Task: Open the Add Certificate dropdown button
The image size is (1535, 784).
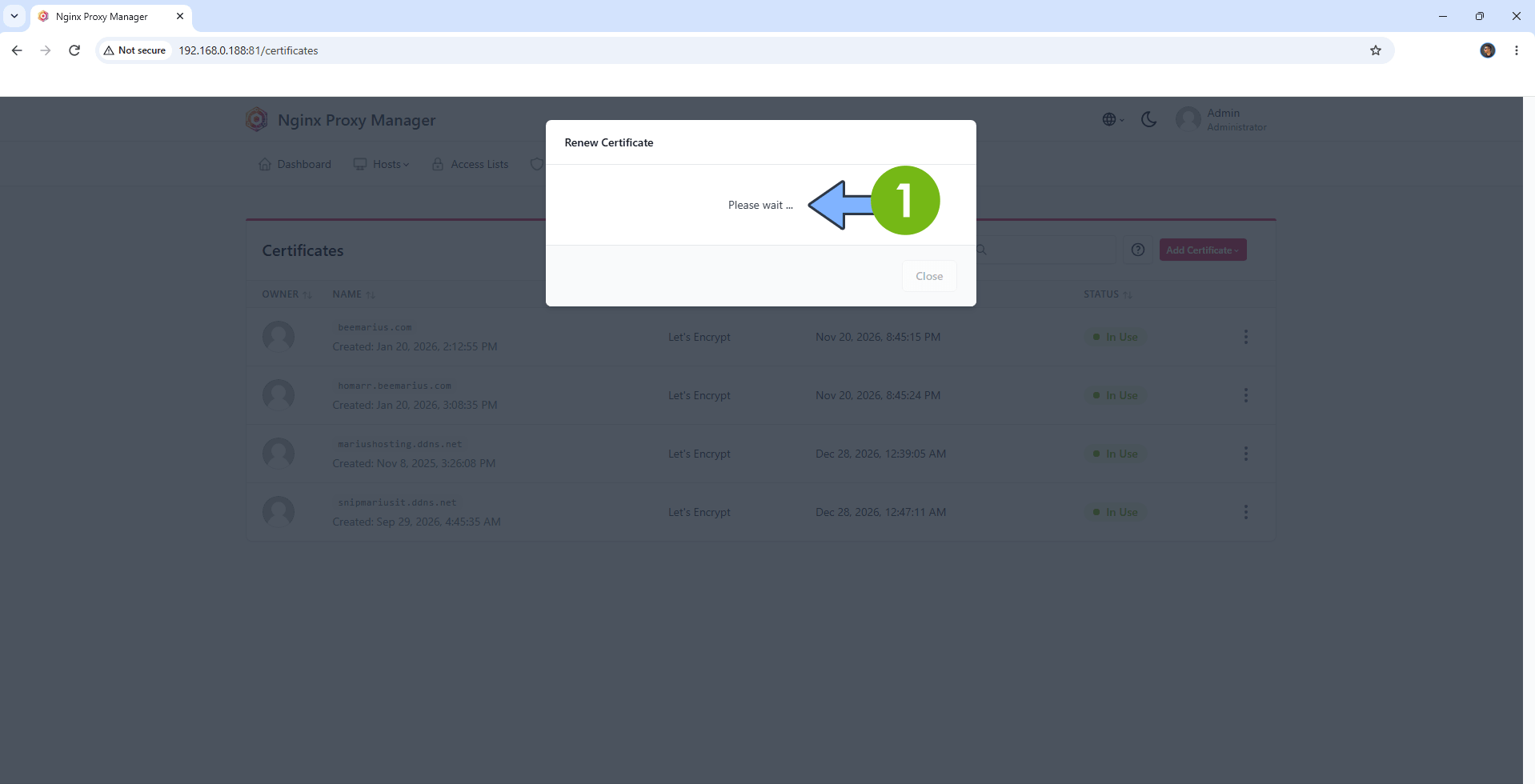Action: [x=1203, y=250]
